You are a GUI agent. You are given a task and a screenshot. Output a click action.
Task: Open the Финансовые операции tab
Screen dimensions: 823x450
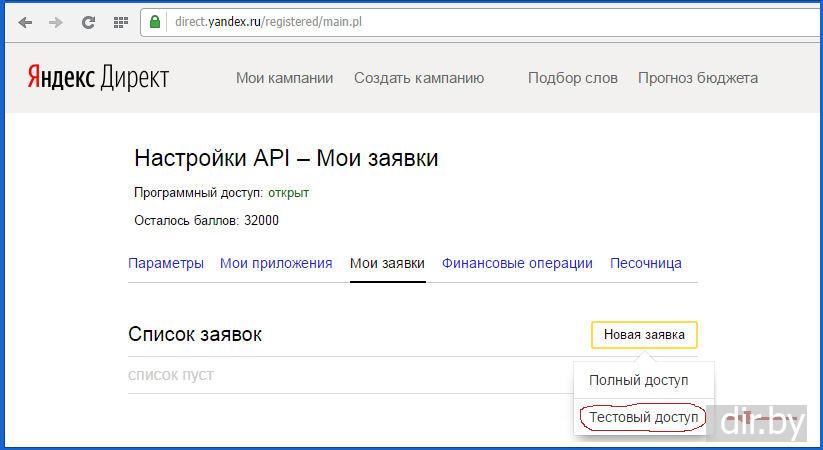[517, 263]
